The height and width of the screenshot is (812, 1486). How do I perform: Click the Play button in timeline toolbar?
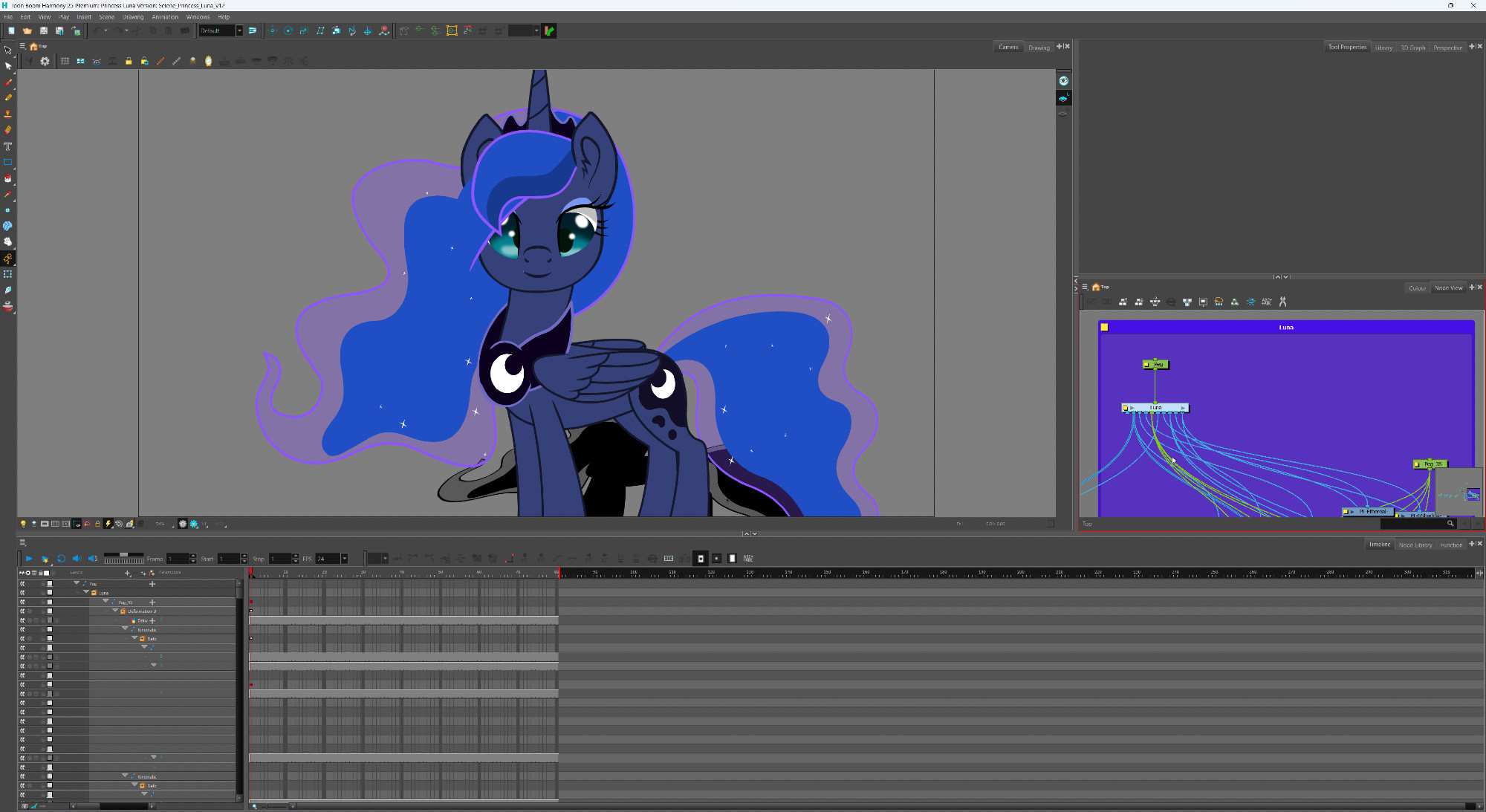coord(29,559)
